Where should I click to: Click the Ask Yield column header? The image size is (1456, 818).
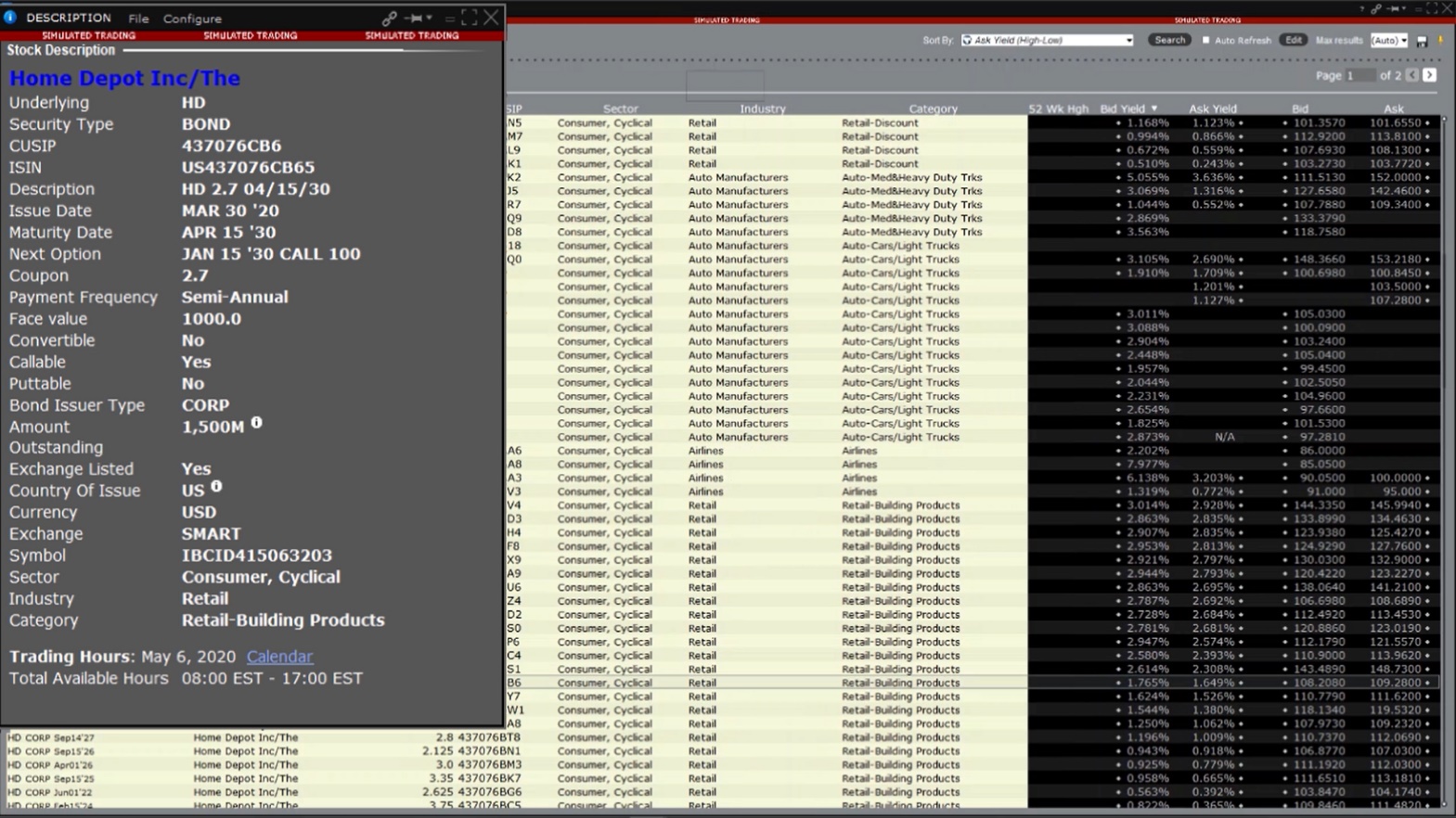(x=1212, y=109)
